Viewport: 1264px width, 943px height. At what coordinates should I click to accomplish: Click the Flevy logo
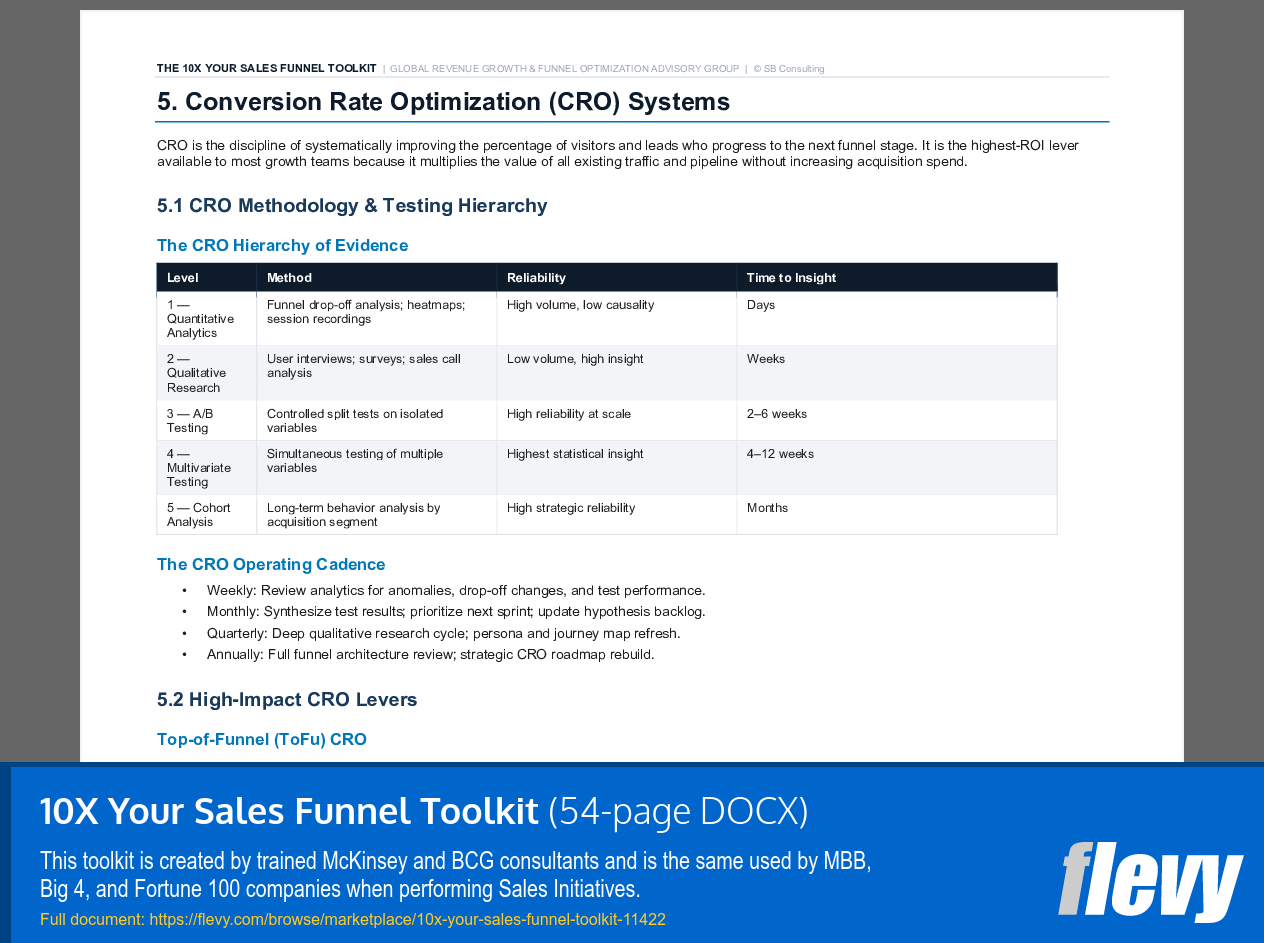(x=1150, y=882)
